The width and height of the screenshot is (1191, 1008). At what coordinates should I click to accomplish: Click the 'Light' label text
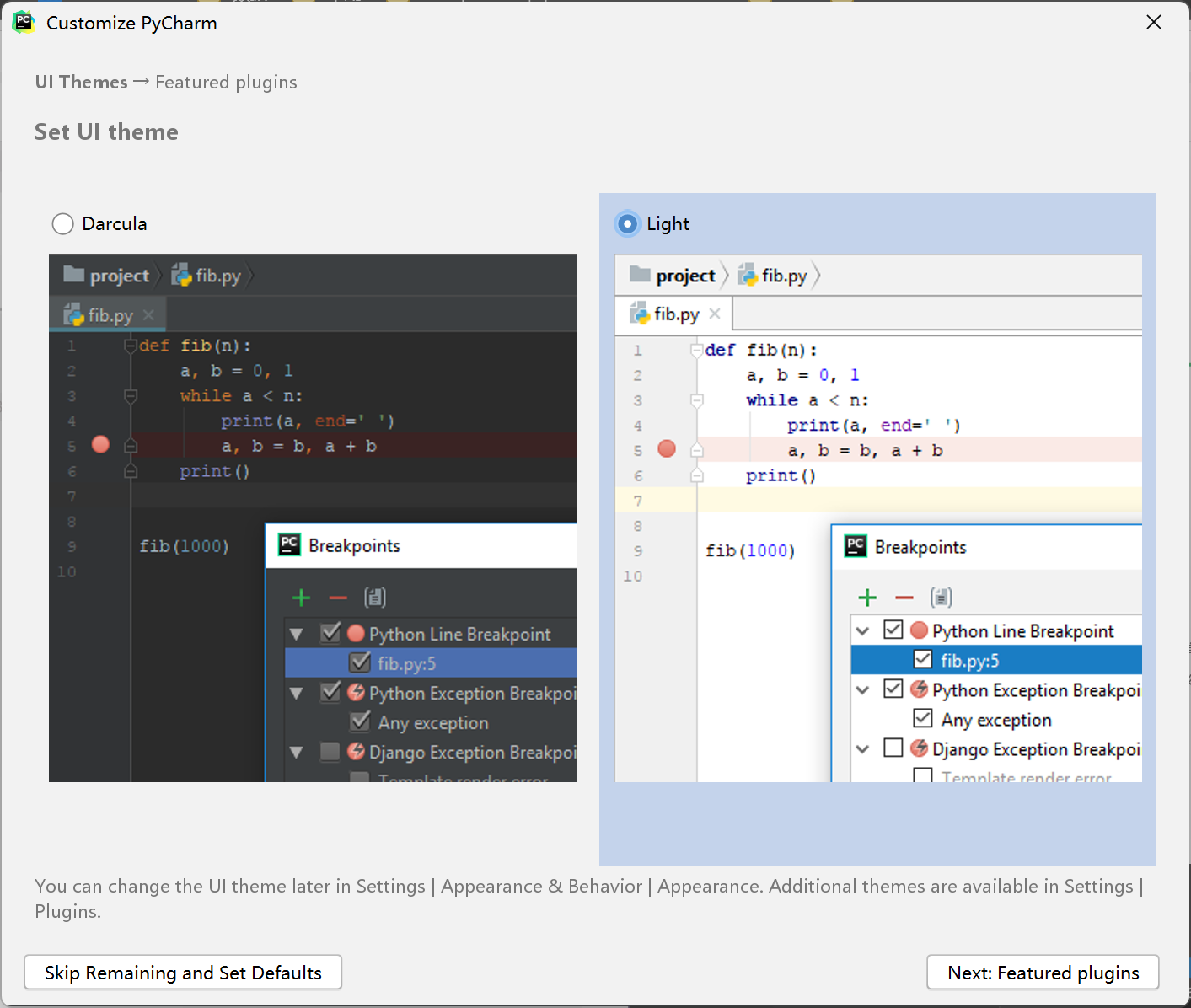[x=668, y=223]
